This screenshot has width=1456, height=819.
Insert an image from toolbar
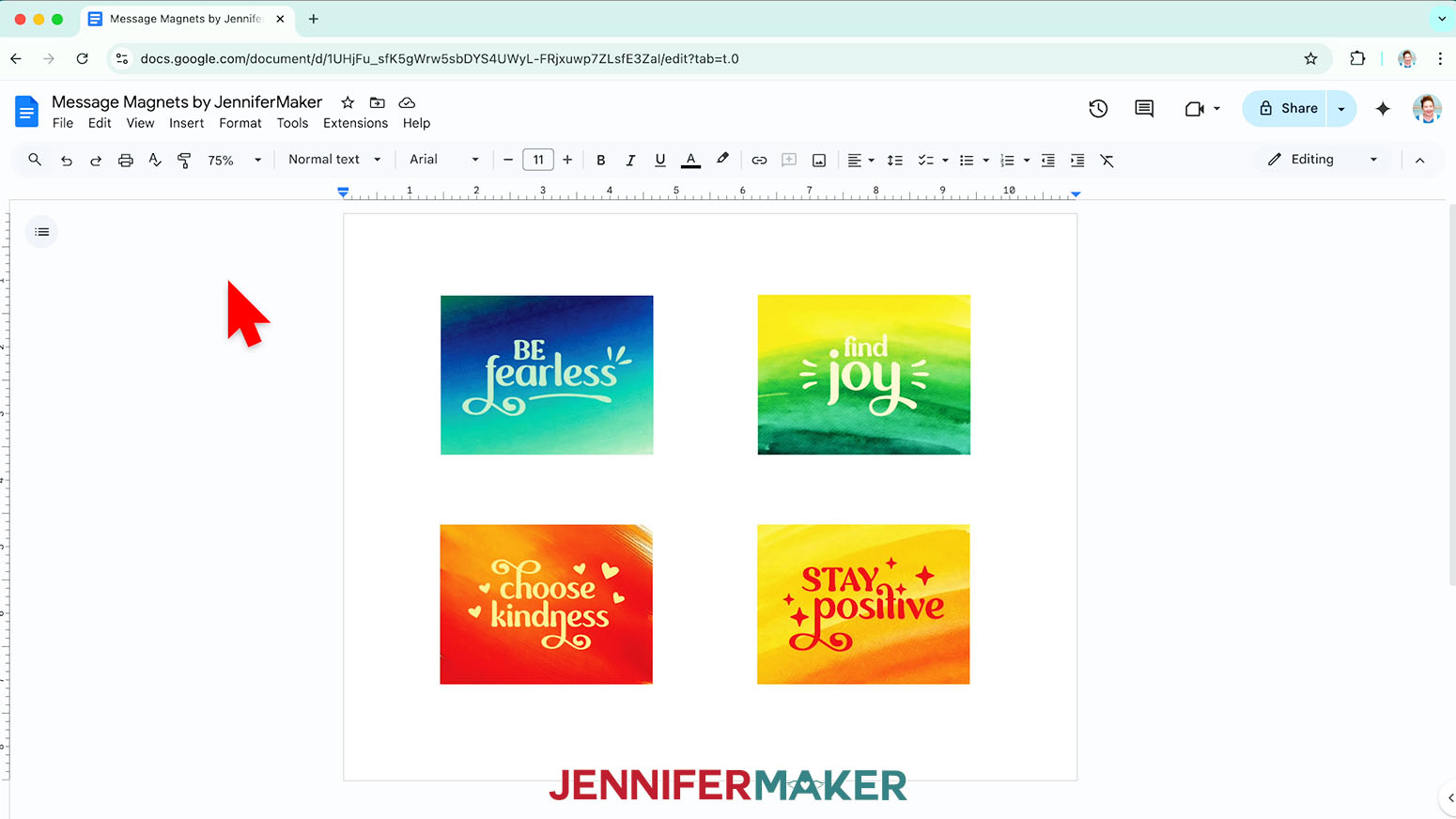click(819, 161)
